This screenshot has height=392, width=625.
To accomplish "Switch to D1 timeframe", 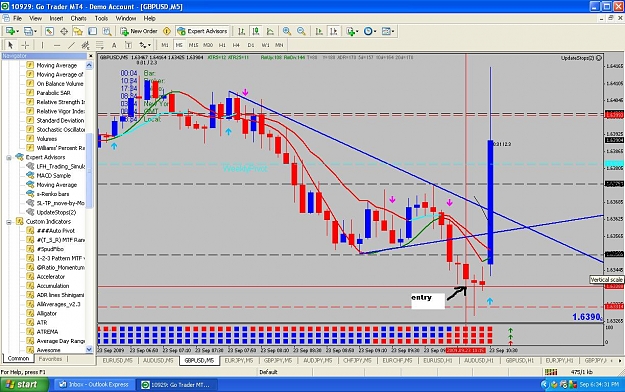I will point(250,45).
